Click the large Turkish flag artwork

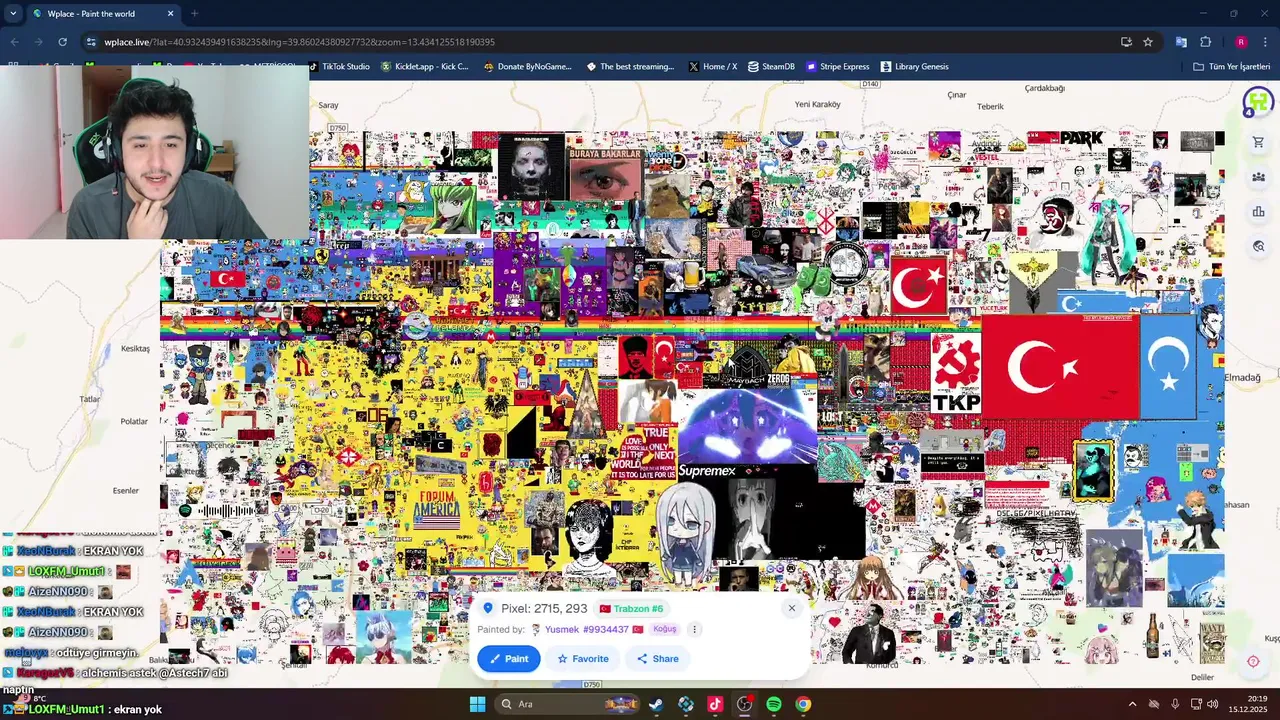[1061, 367]
